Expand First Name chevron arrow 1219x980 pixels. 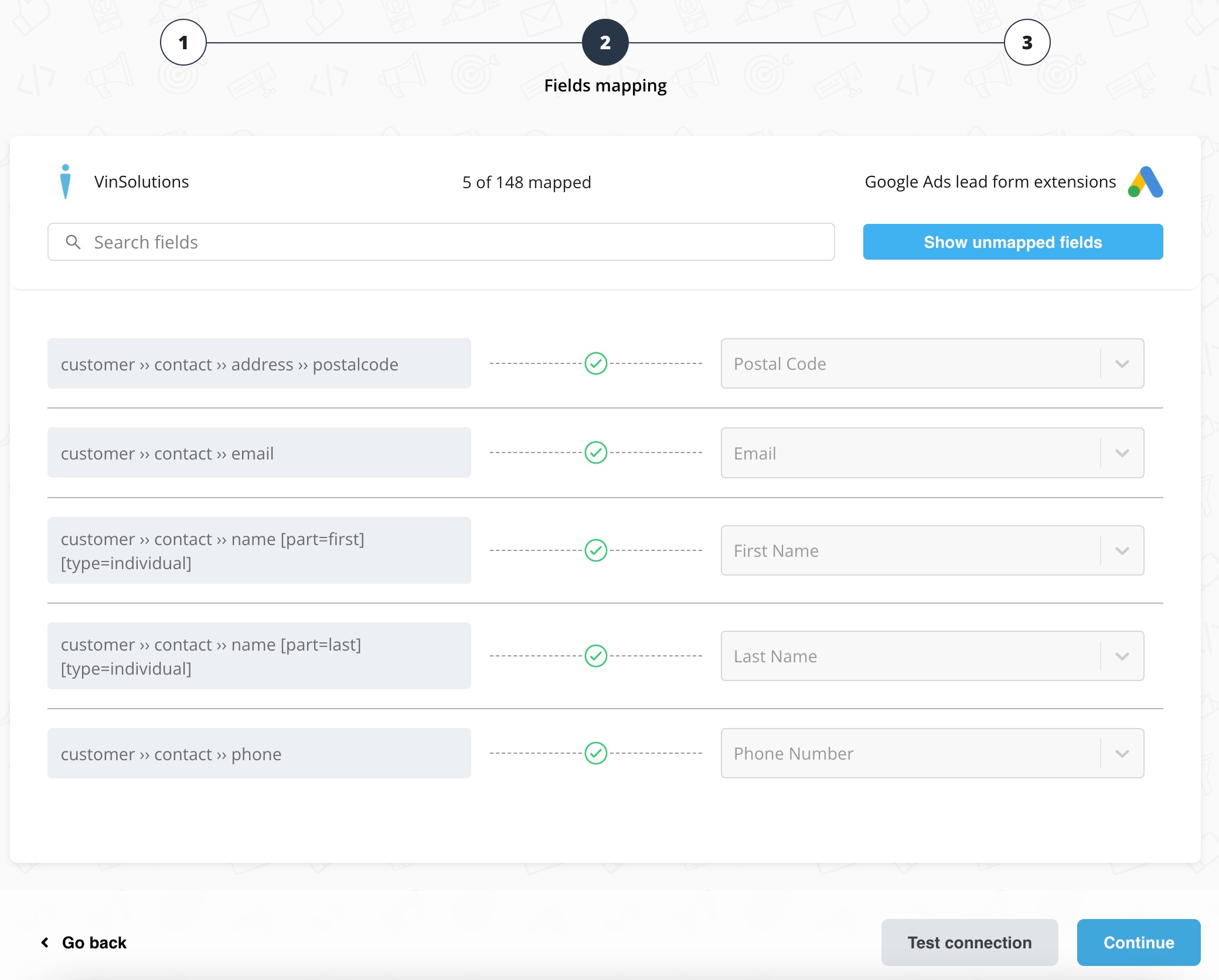point(1122,551)
